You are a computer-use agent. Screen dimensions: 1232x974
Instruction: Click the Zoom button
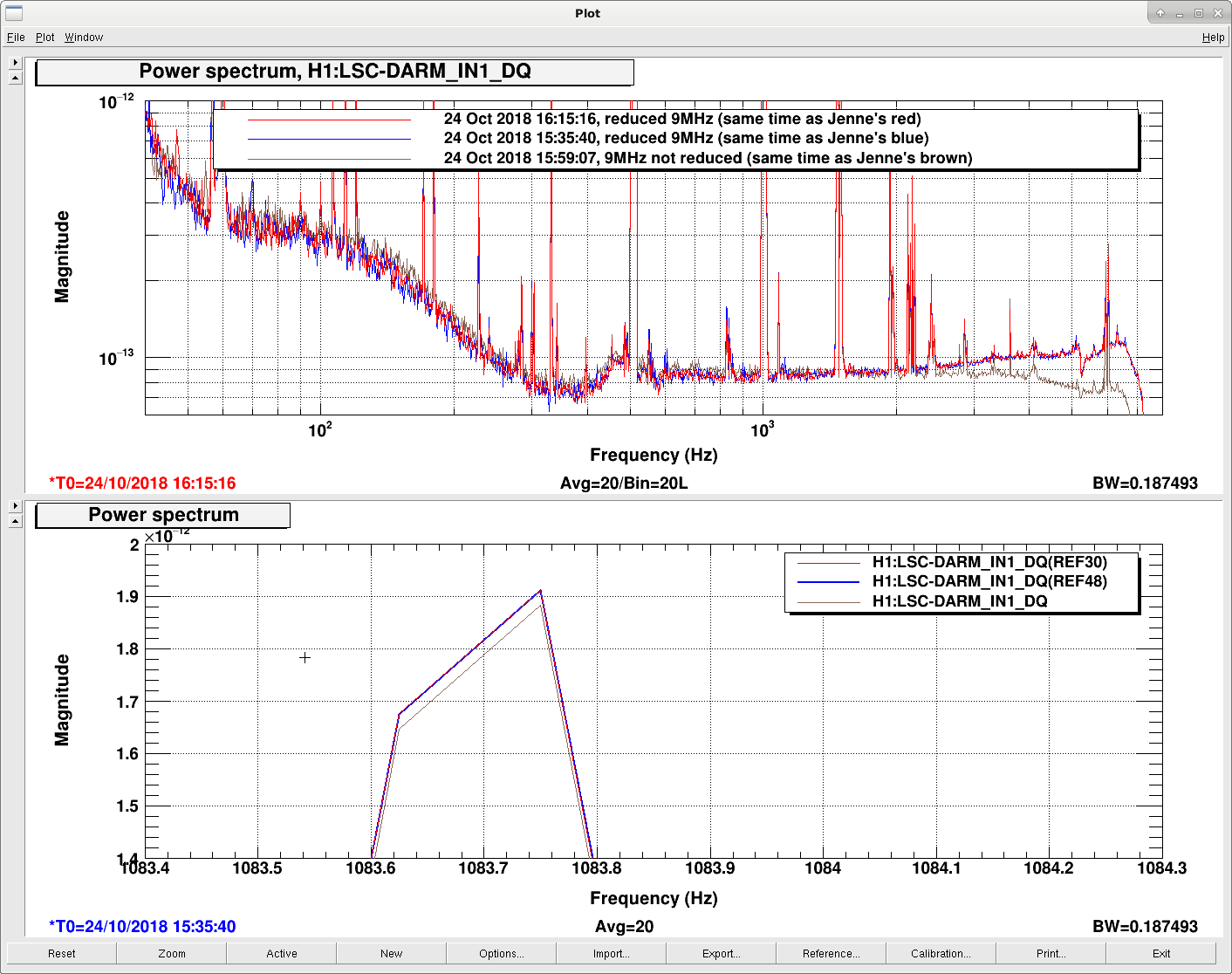pyautogui.click(x=172, y=953)
